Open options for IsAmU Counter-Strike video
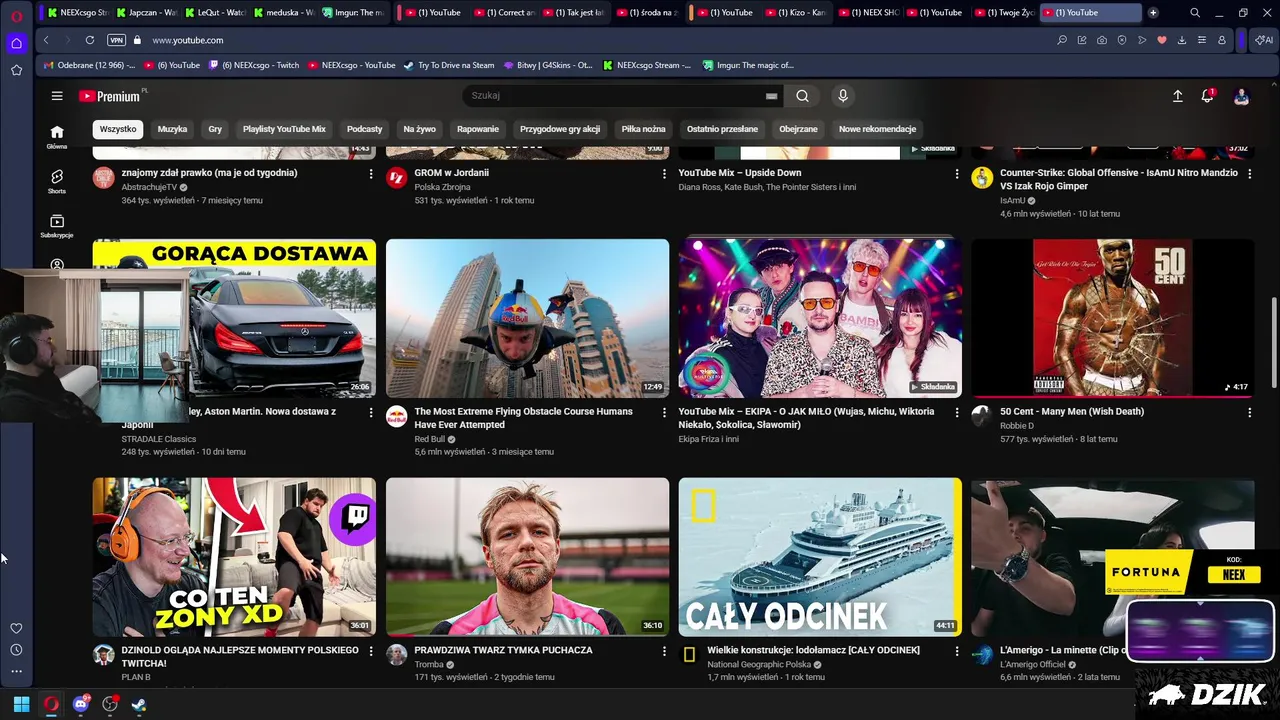This screenshot has height=720, width=1280. click(x=1249, y=174)
